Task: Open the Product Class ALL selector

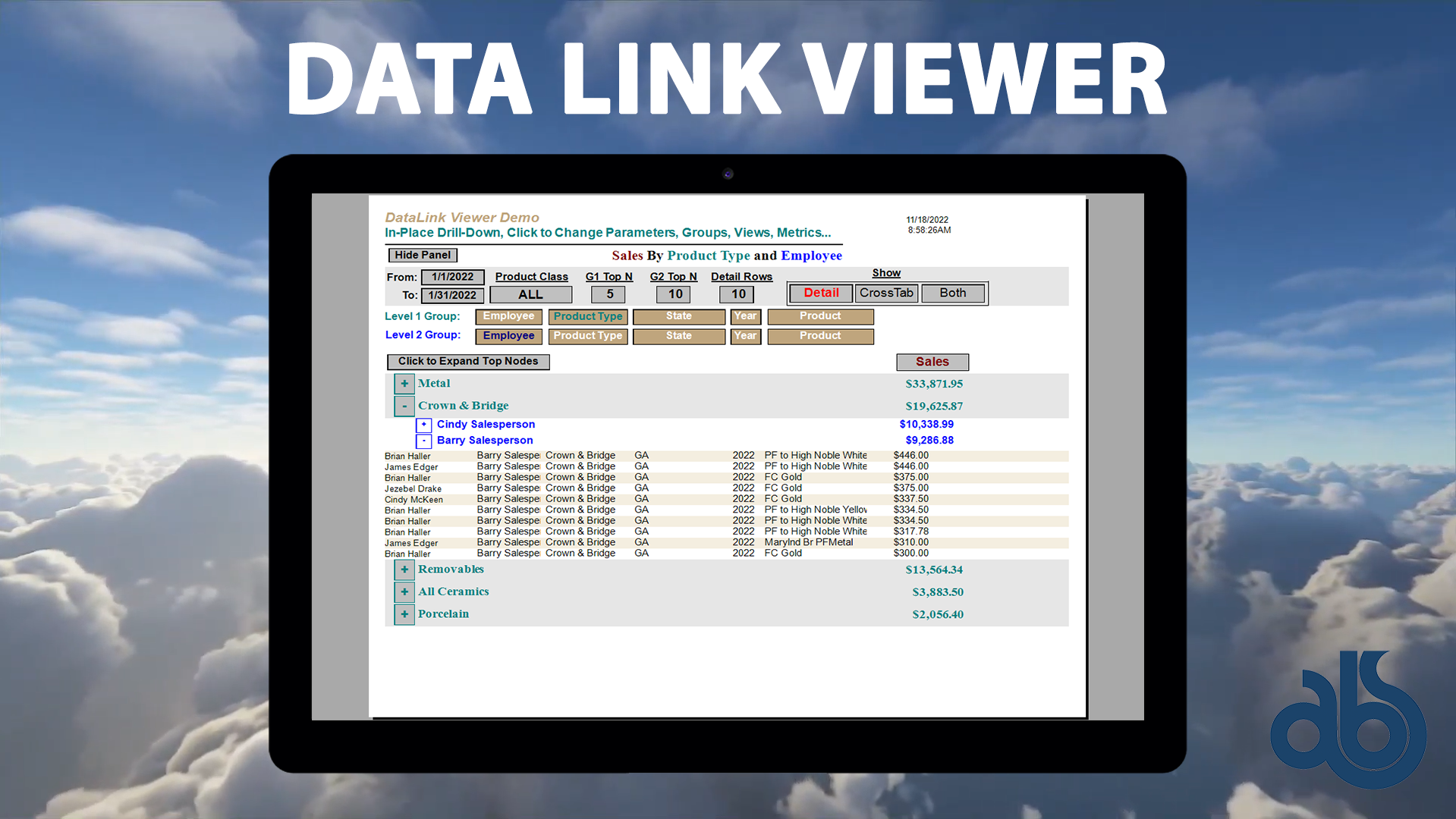Action: point(530,295)
